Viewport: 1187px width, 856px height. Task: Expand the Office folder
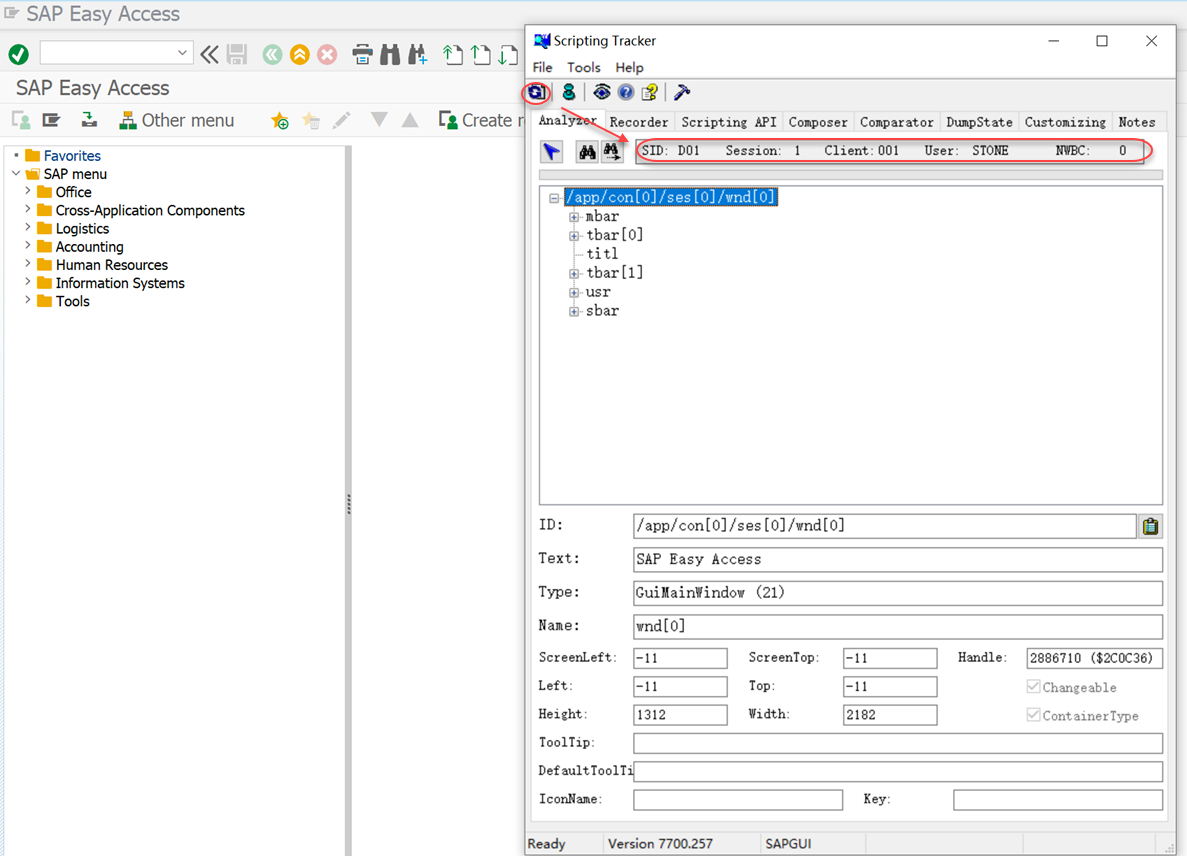[28, 191]
